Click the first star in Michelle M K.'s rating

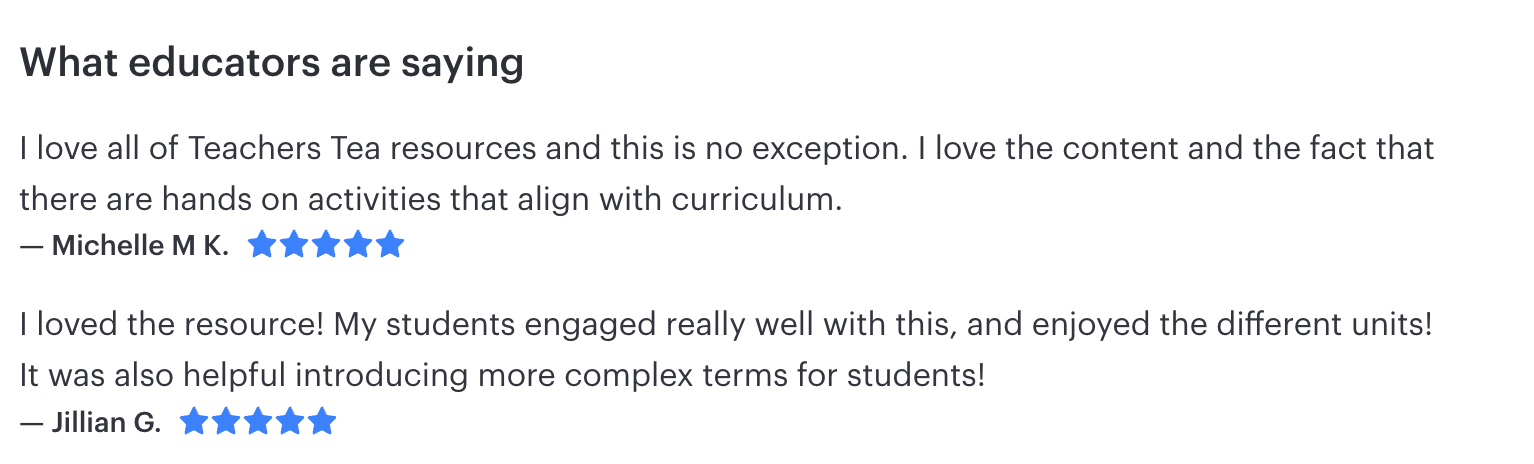(x=261, y=245)
